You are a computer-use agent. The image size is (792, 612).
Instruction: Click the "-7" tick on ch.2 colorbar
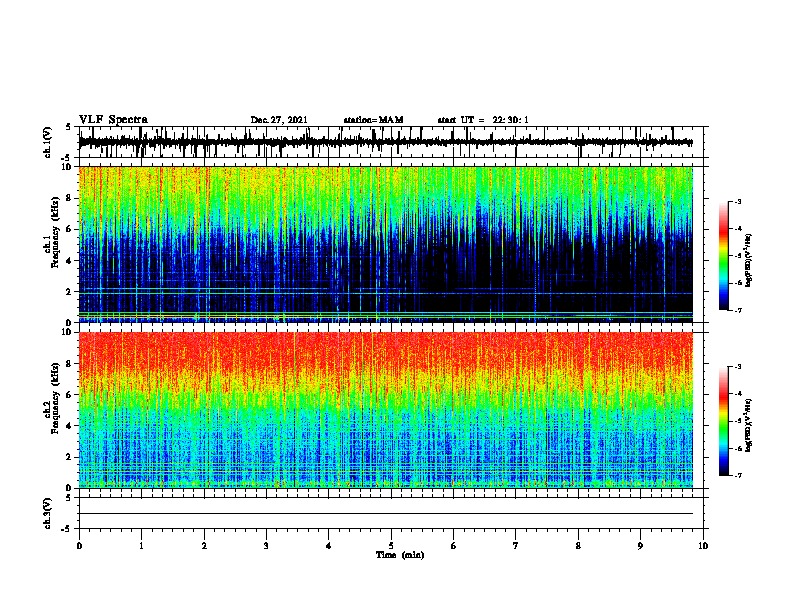tap(738, 476)
